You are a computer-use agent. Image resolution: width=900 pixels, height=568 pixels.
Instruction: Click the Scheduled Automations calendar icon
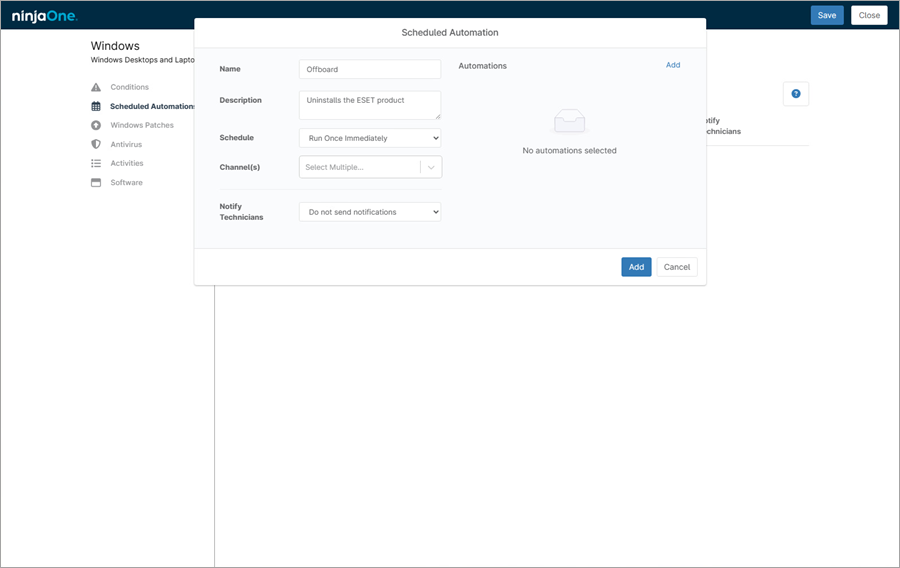point(96,106)
